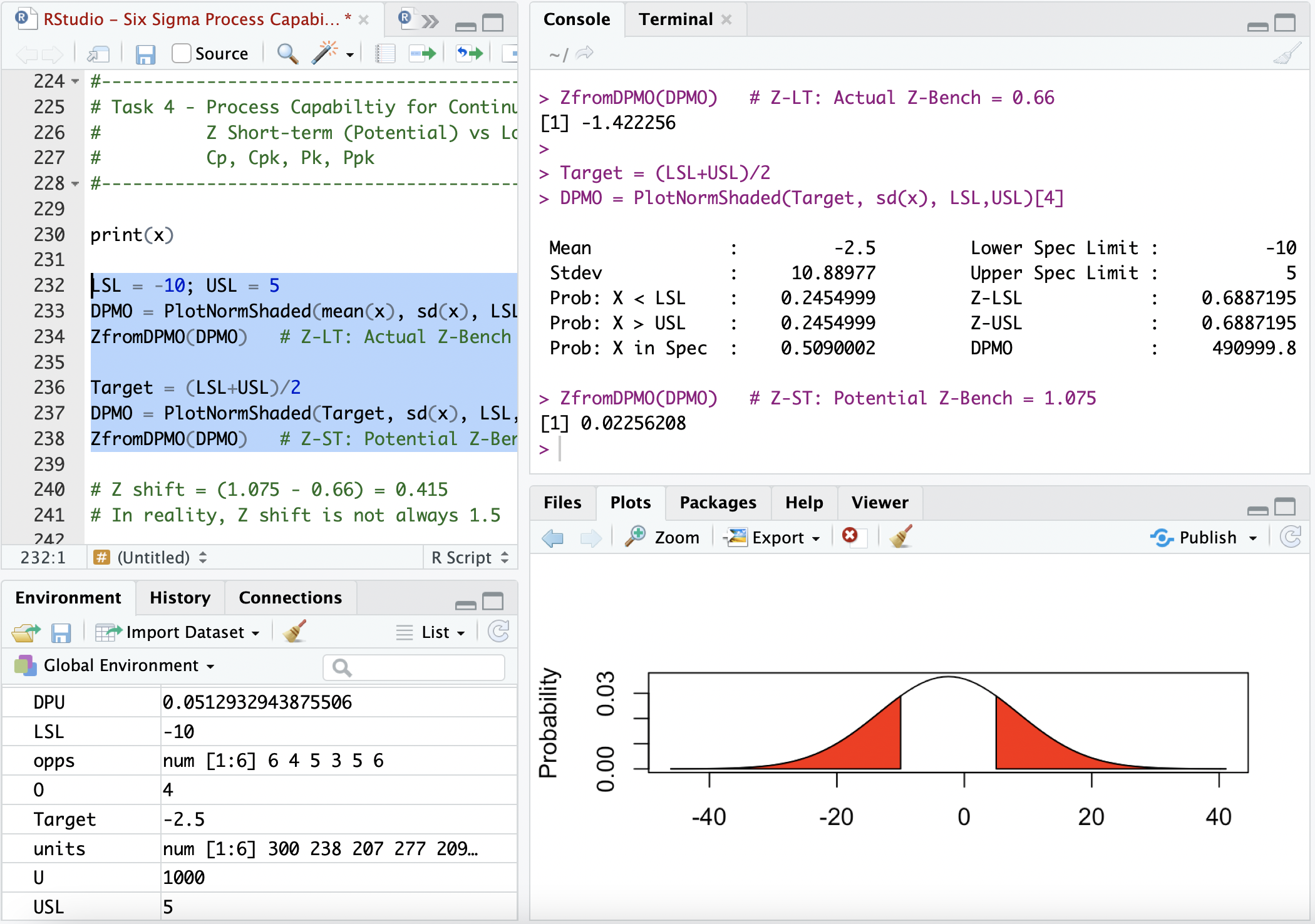Clear environment objects with the broom icon
Screen dimensions: 1315x924
pyautogui.click(x=294, y=632)
